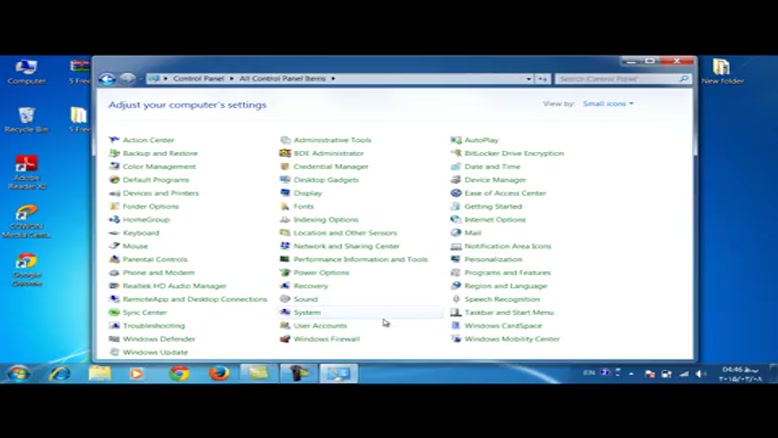Launch Internet Explorer from the taskbar
The height and width of the screenshot is (438, 778).
(x=60, y=373)
